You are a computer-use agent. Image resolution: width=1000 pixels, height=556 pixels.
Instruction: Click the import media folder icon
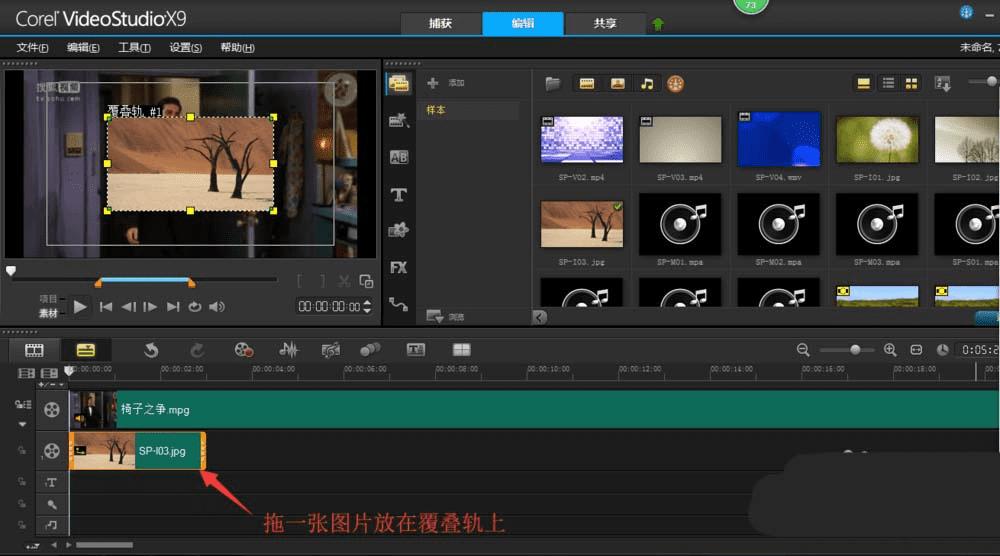(553, 84)
